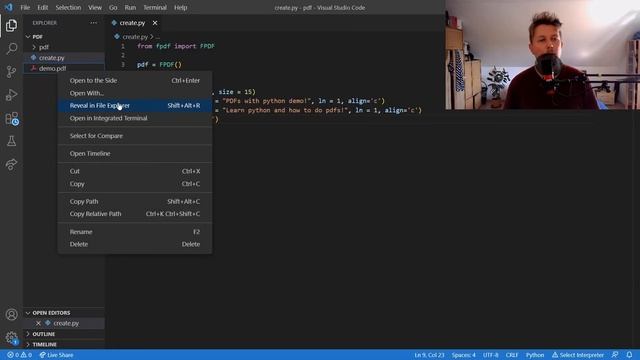Click the VS Code logo icon
640x360 pixels.
[x=9, y=7]
